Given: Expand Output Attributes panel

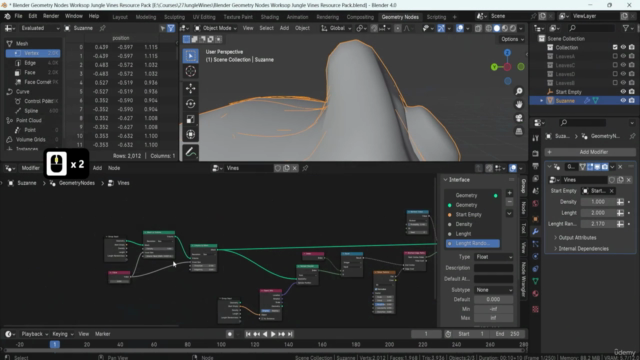Looking at the screenshot, I should (x=577, y=238).
